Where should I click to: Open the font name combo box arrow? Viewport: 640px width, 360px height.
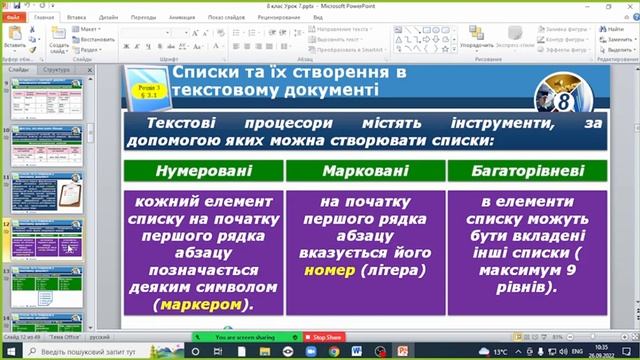click(x=167, y=33)
